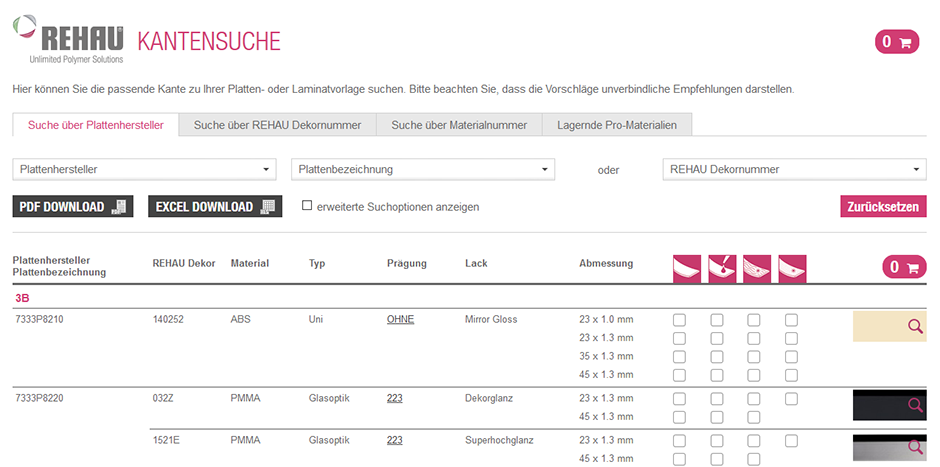Select the Lagernde Pro-Materialien tab
This screenshot has width=940, height=467.
[x=617, y=125]
